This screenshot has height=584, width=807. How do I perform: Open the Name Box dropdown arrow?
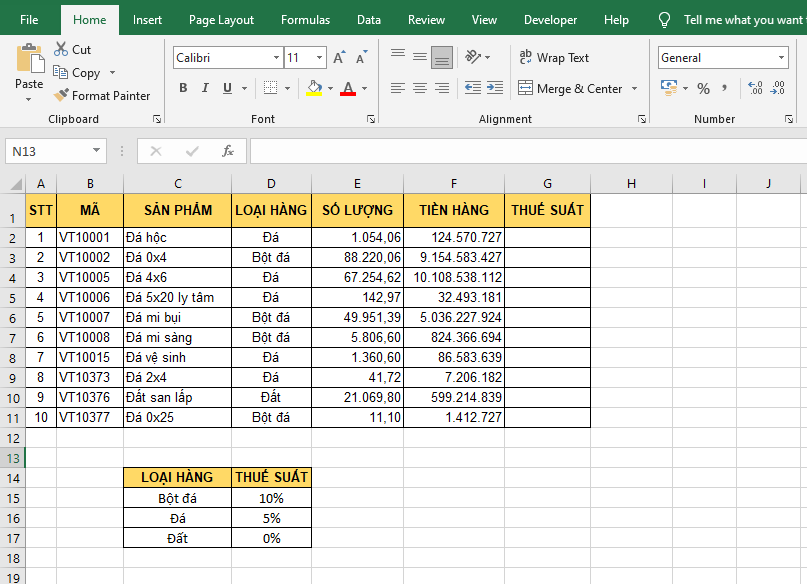click(97, 151)
